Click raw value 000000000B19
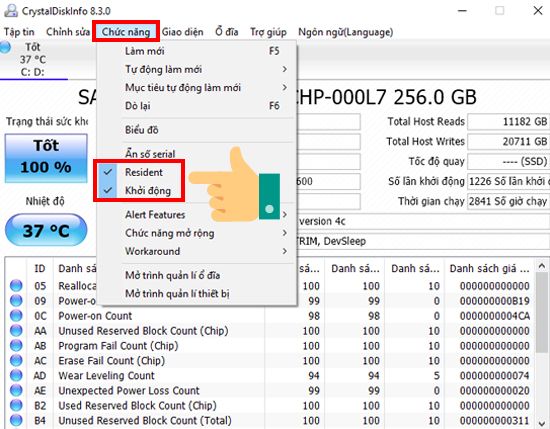This screenshot has height=429, width=550. click(x=495, y=301)
